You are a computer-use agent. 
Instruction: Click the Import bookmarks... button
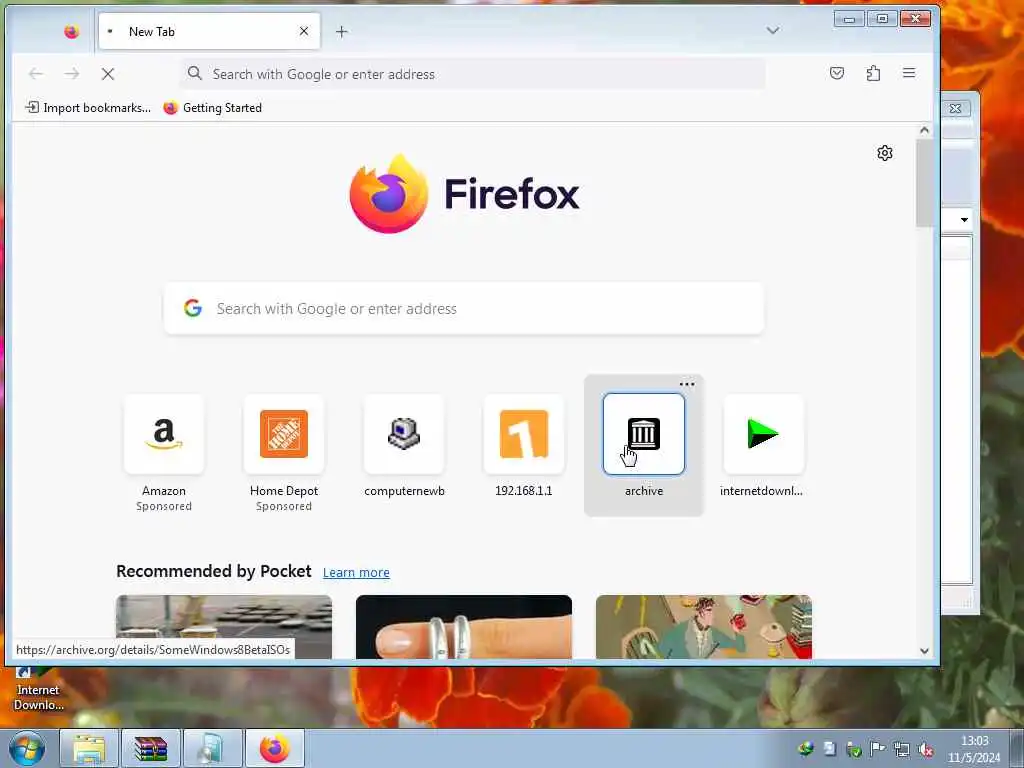pos(88,108)
